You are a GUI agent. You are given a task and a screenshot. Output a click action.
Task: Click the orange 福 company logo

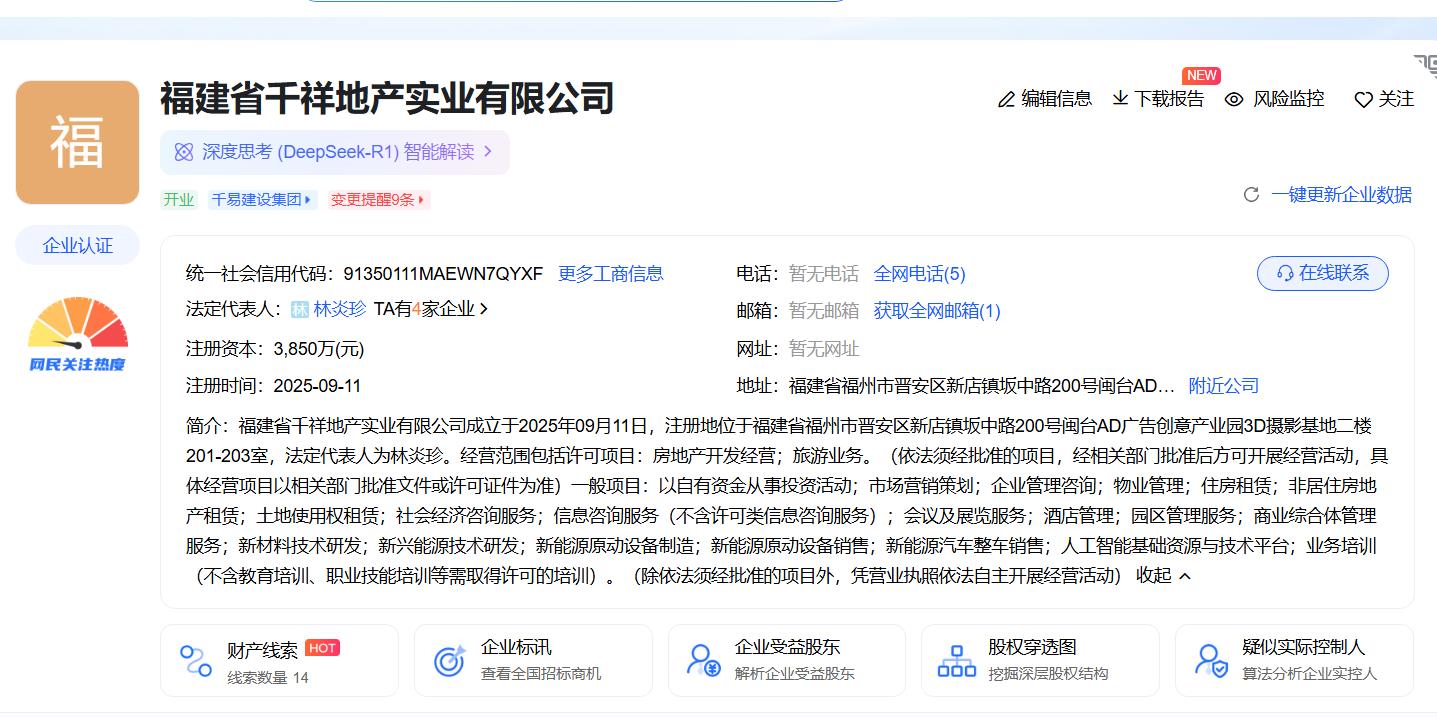(x=77, y=142)
